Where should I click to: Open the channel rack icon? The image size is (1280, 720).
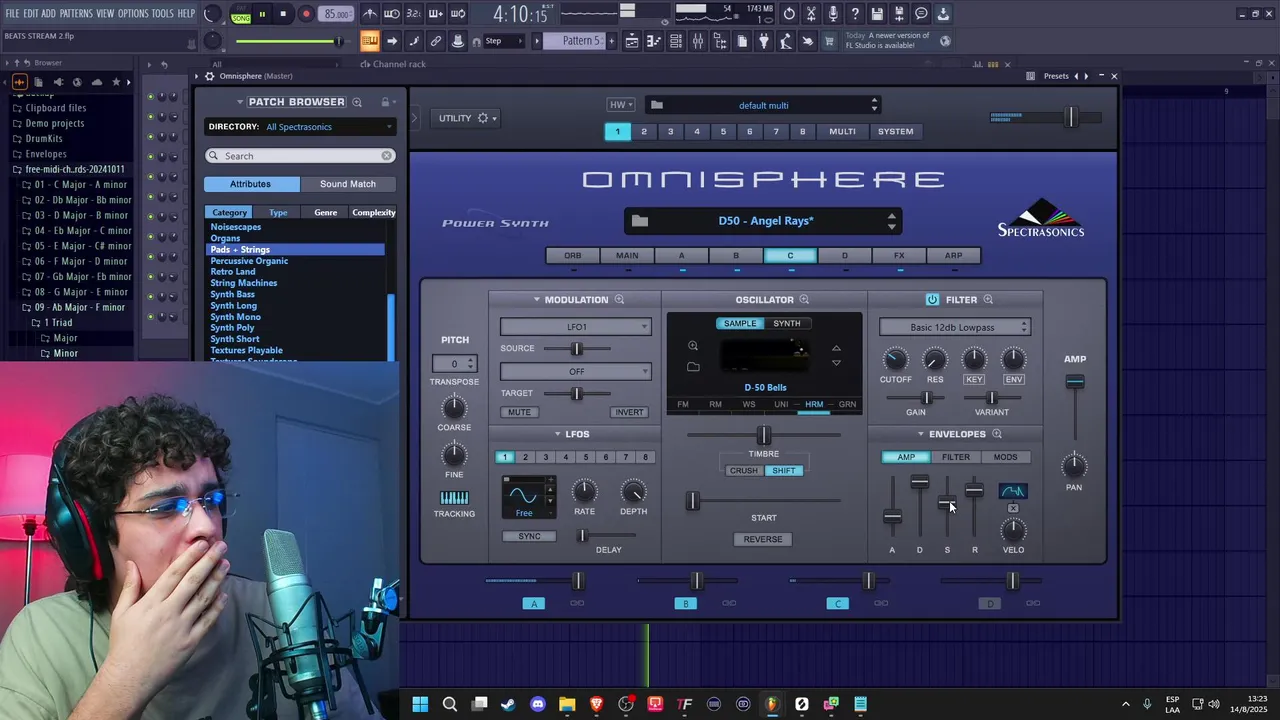(x=675, y=41)
